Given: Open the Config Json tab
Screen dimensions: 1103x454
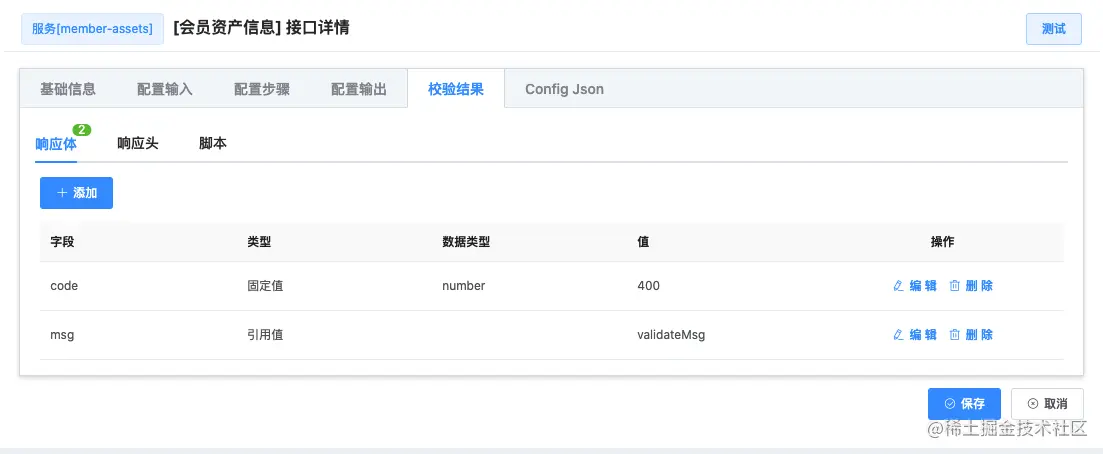Looking at the screenshot, I should 564,89.
